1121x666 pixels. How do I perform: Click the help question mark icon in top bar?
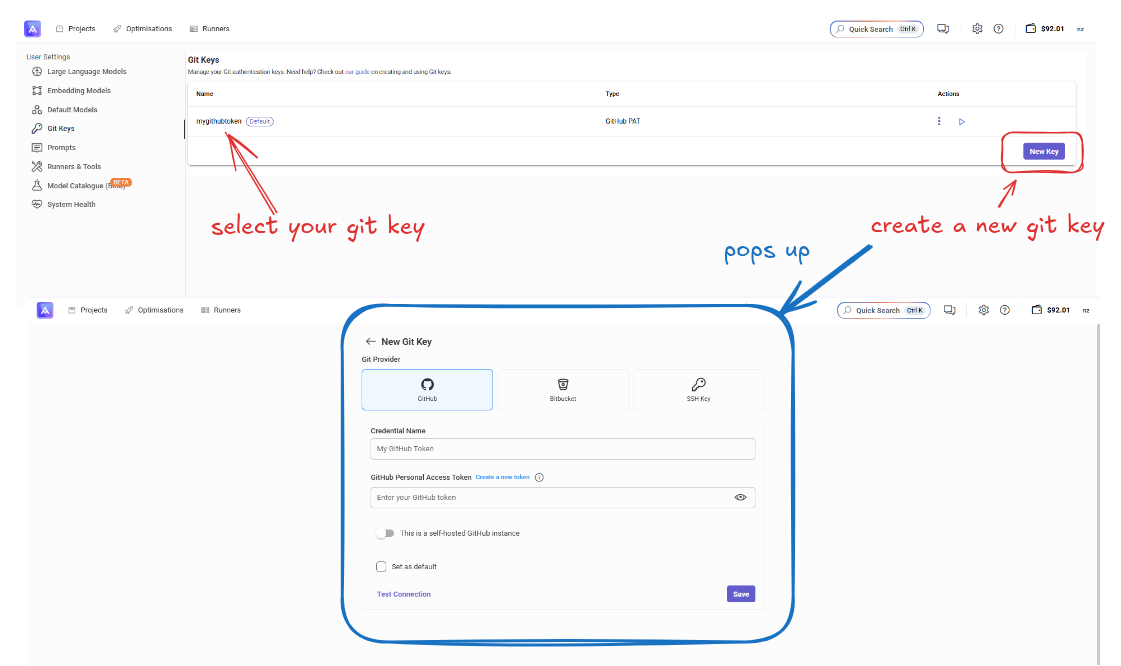coord(998,29)
